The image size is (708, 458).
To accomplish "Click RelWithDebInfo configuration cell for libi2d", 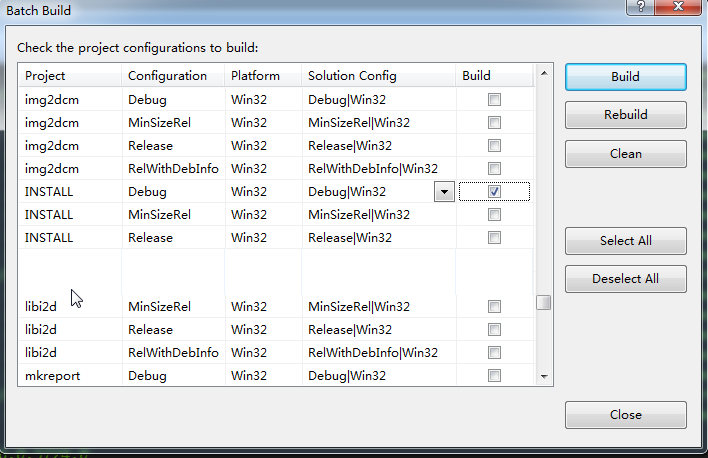I will pyautogui.click(x=173, y=353).
